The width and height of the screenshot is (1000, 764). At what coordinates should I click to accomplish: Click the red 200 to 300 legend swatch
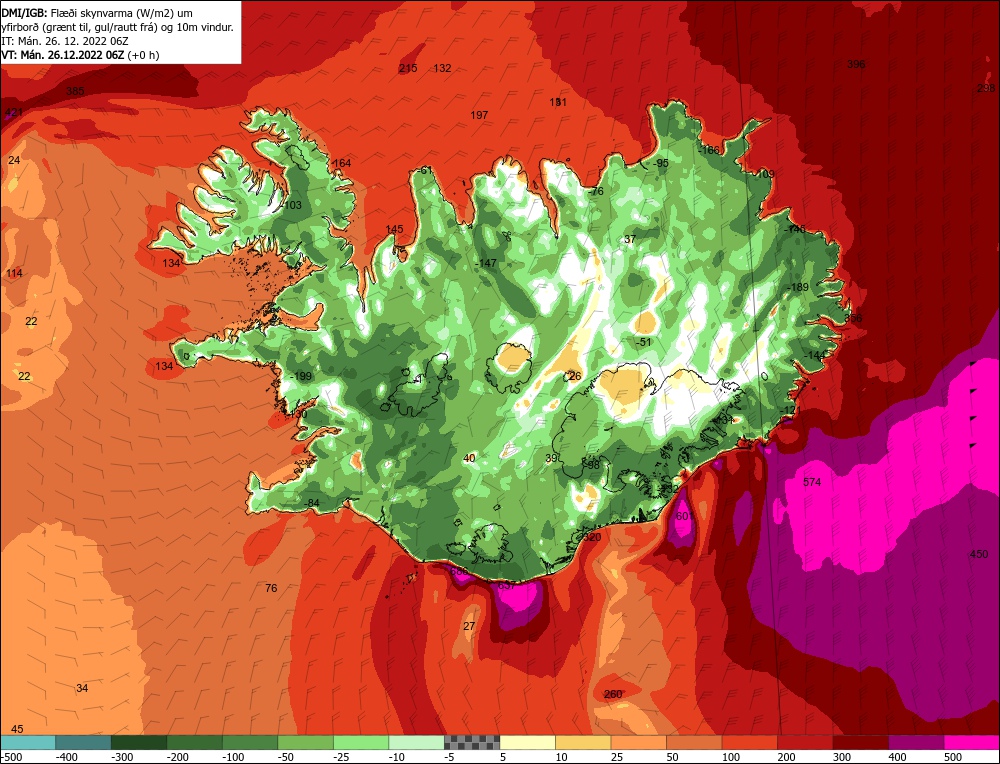[805, 742]
